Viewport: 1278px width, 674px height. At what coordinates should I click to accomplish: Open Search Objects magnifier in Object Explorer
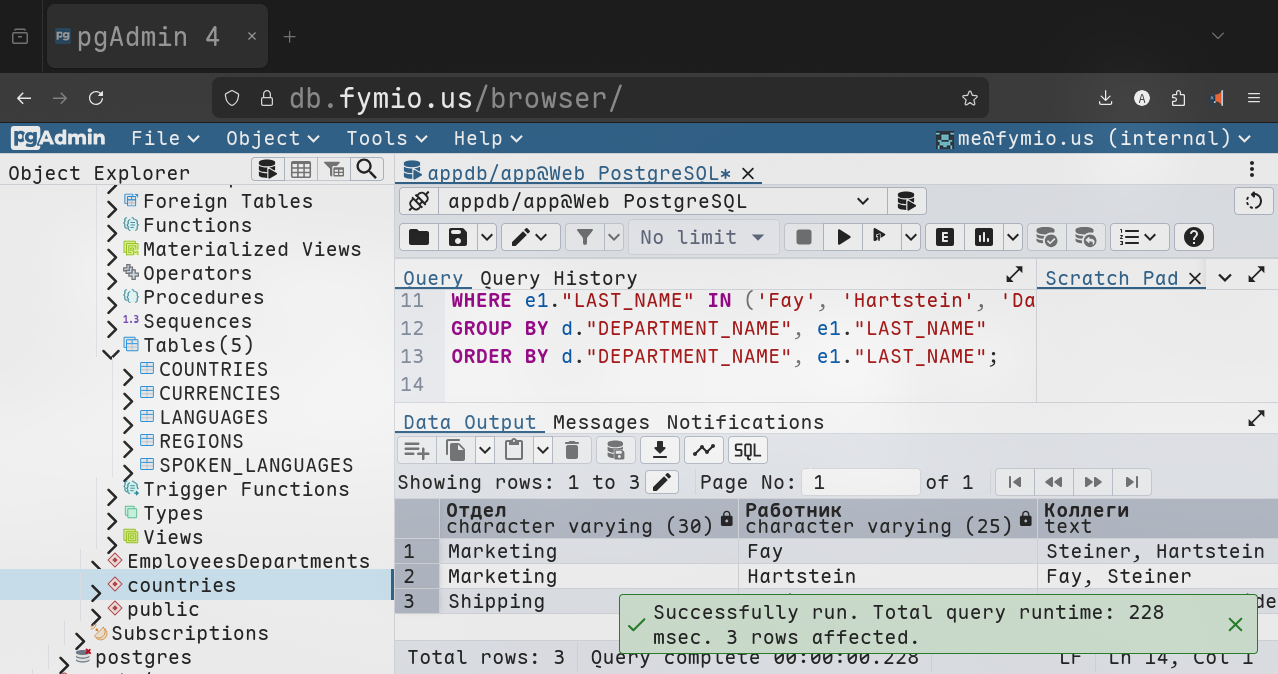pos(367,169)
